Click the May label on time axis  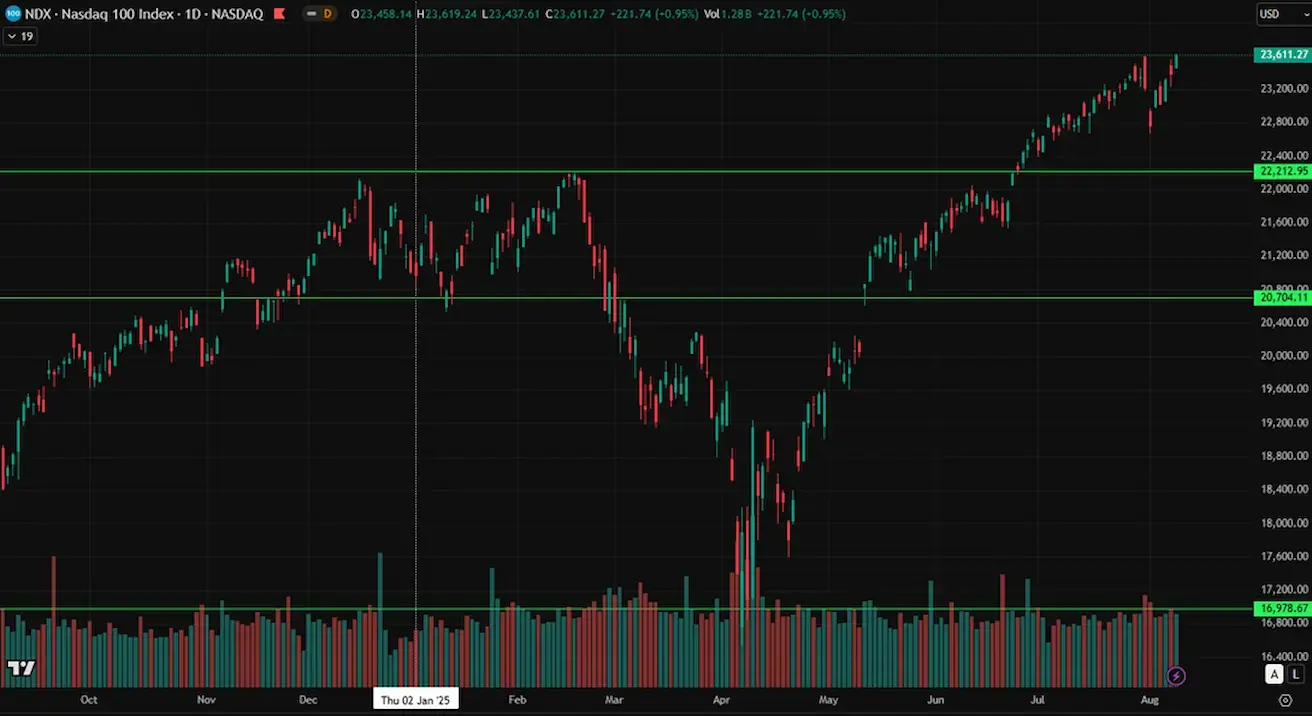click(x=827, y=700)
